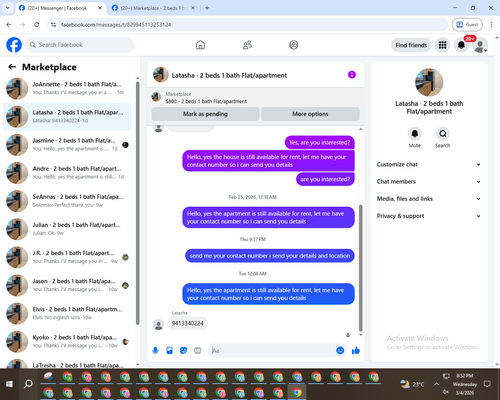Screen dimensions: 500x400
Task: Go back with browser back arrow
Action: (9, 25)
